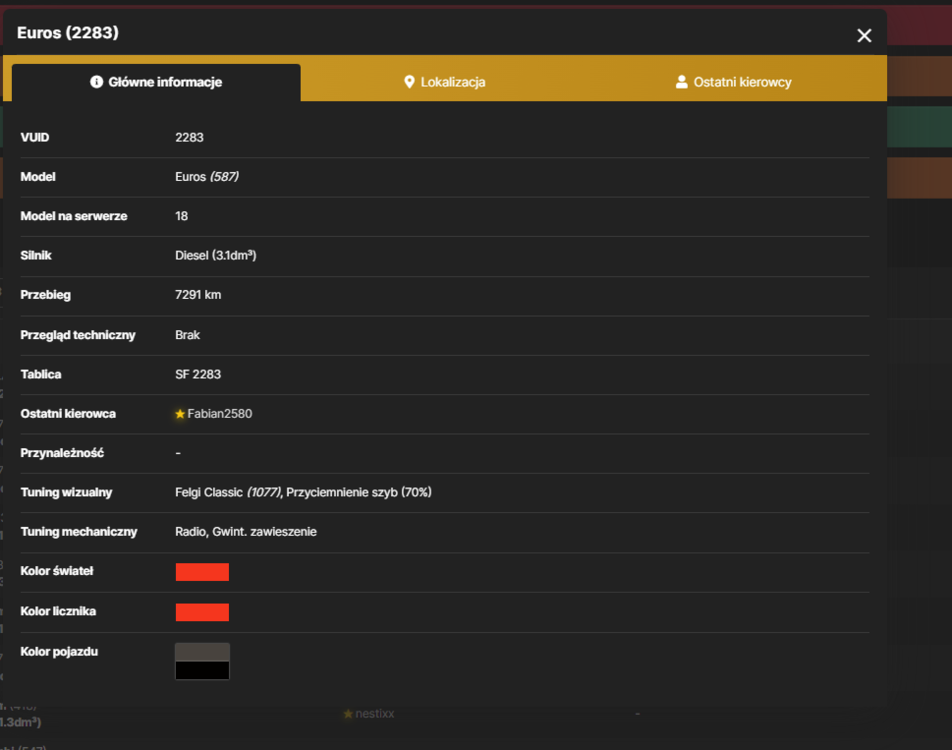Click the star icon next to nestixx
The image size is (952, 750).
point(348,714)
